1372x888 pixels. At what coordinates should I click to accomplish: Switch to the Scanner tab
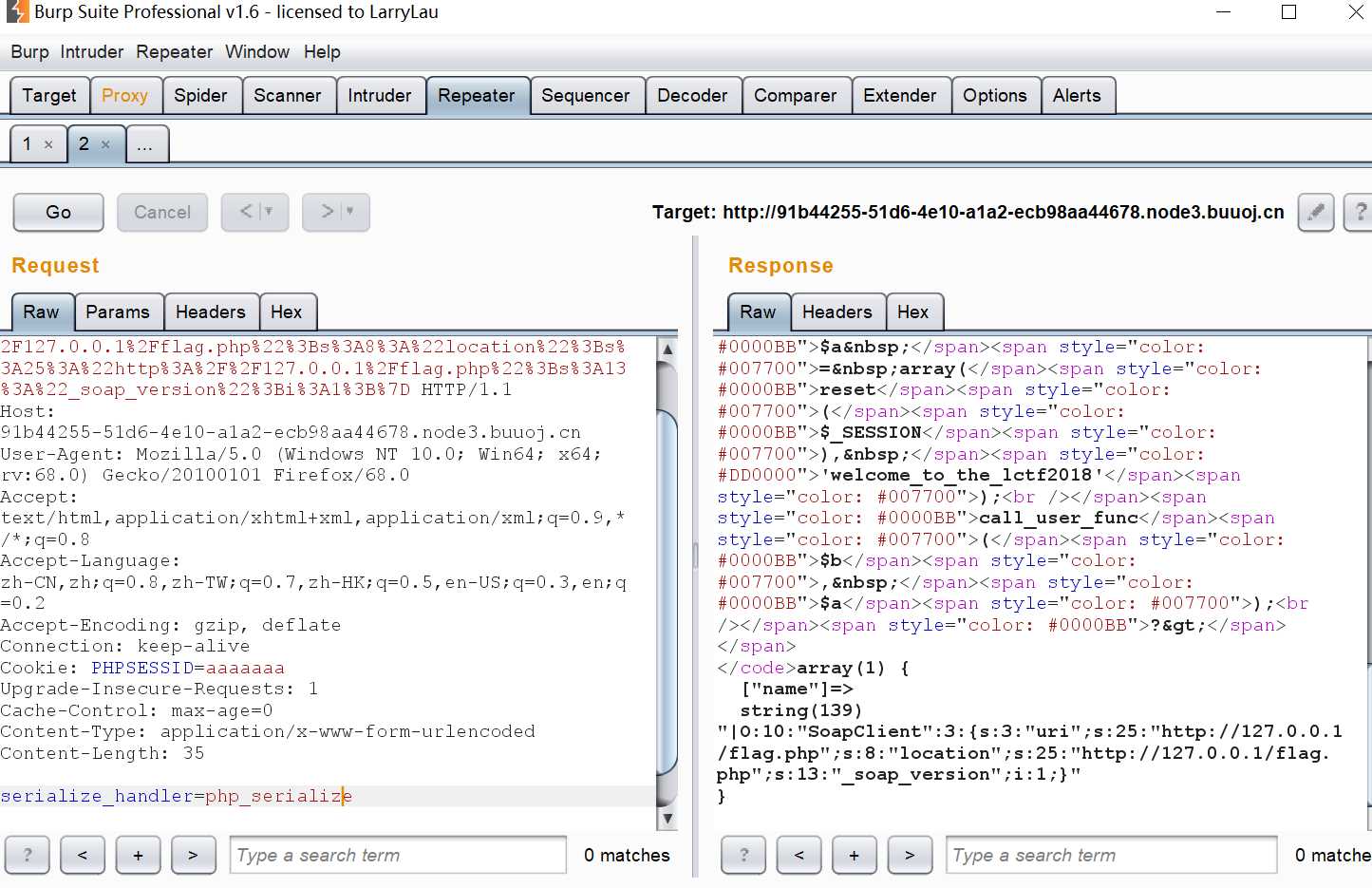(288, 96)
